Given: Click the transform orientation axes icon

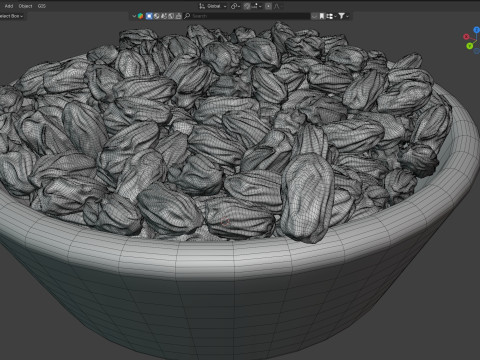Looking at the screenshot, I should coord(202,6).
